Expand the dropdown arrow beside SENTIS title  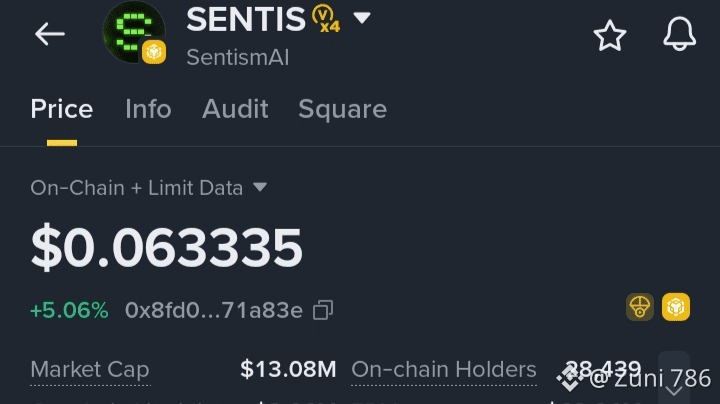[x=362, y=18]
